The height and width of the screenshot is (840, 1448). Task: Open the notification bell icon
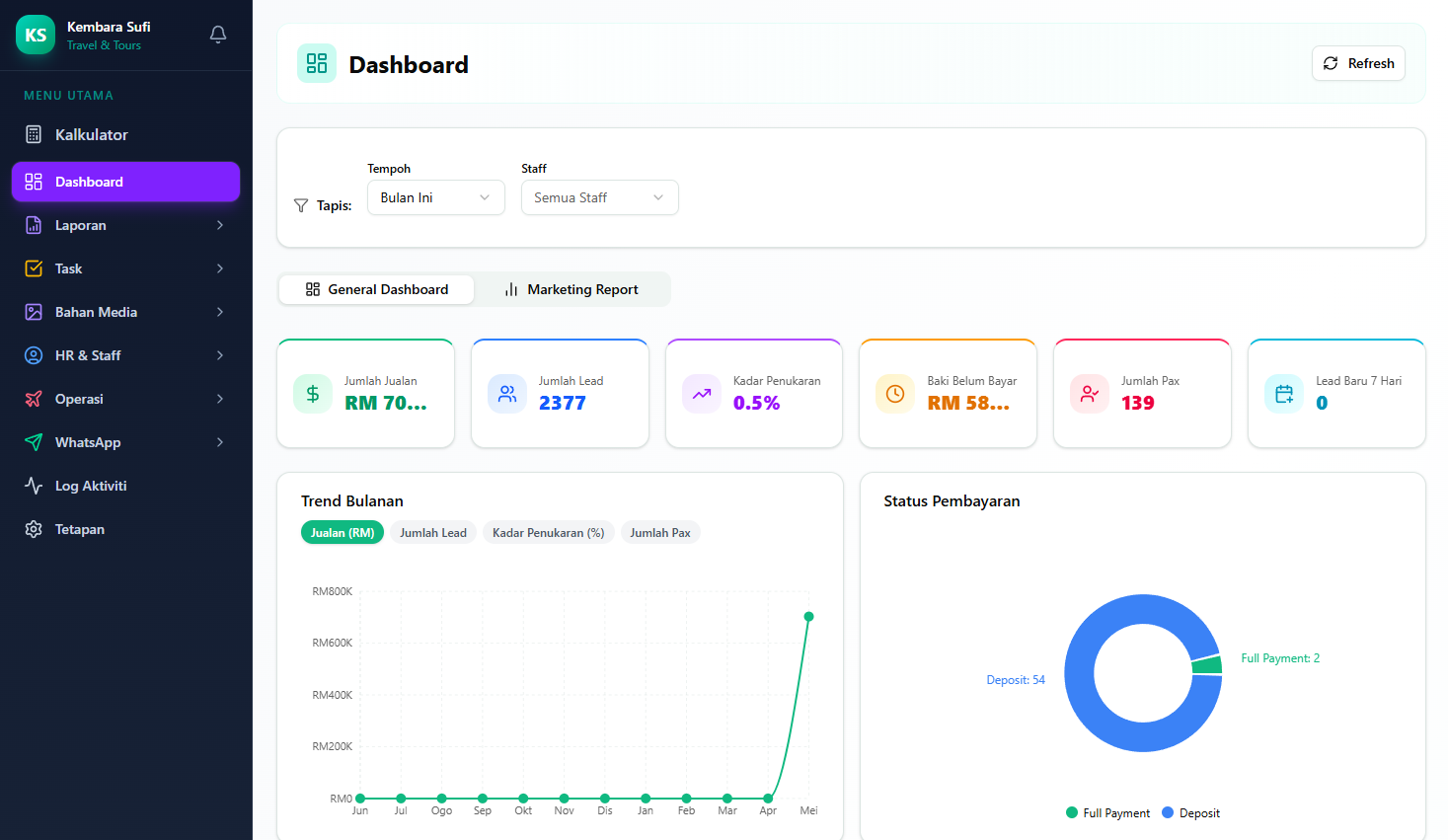tap(218, 35)
